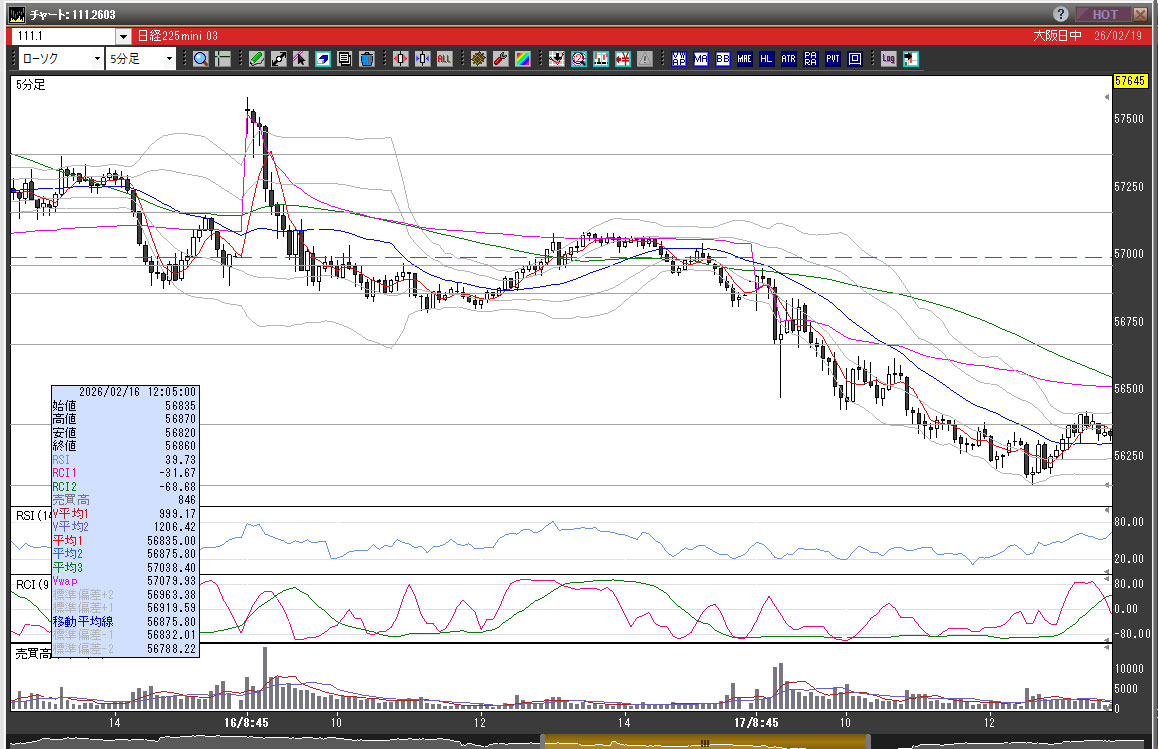Click the ATR indicator toolbar button
This screenshot has height=749, width=1158.
[788, 59]
